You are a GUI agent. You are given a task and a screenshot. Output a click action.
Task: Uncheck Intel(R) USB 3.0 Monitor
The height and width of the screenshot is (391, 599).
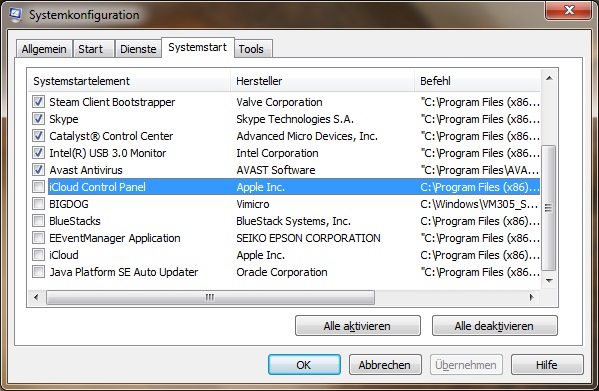[38, 153]
